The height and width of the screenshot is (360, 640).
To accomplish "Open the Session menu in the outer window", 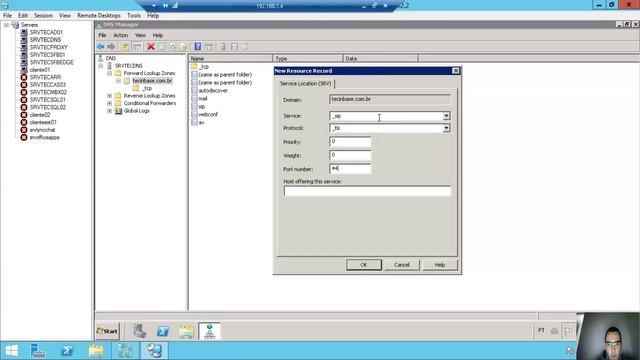I will 43,16.
